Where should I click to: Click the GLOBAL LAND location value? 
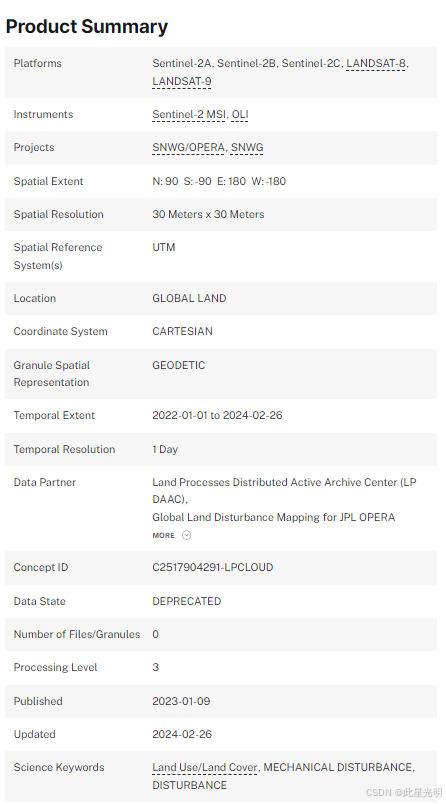(x=189, y=298)
